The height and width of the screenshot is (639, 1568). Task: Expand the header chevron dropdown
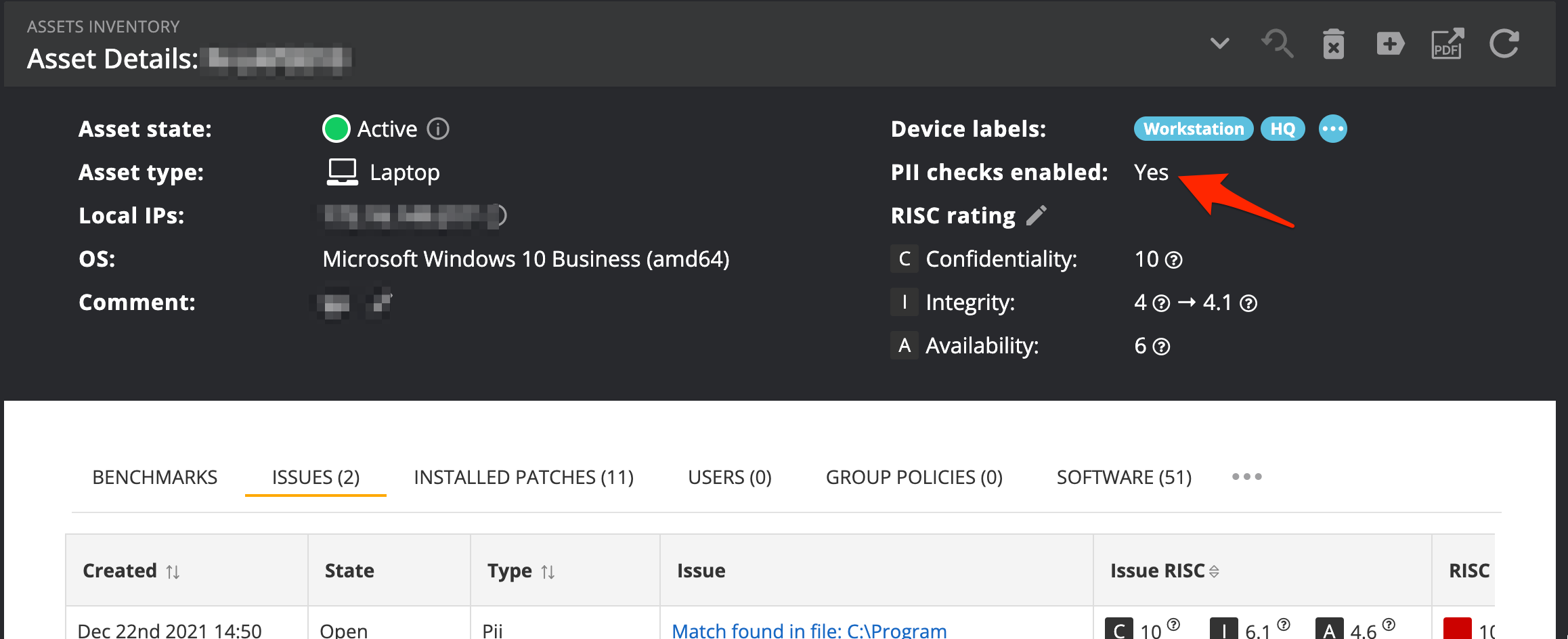[1219, 44]
